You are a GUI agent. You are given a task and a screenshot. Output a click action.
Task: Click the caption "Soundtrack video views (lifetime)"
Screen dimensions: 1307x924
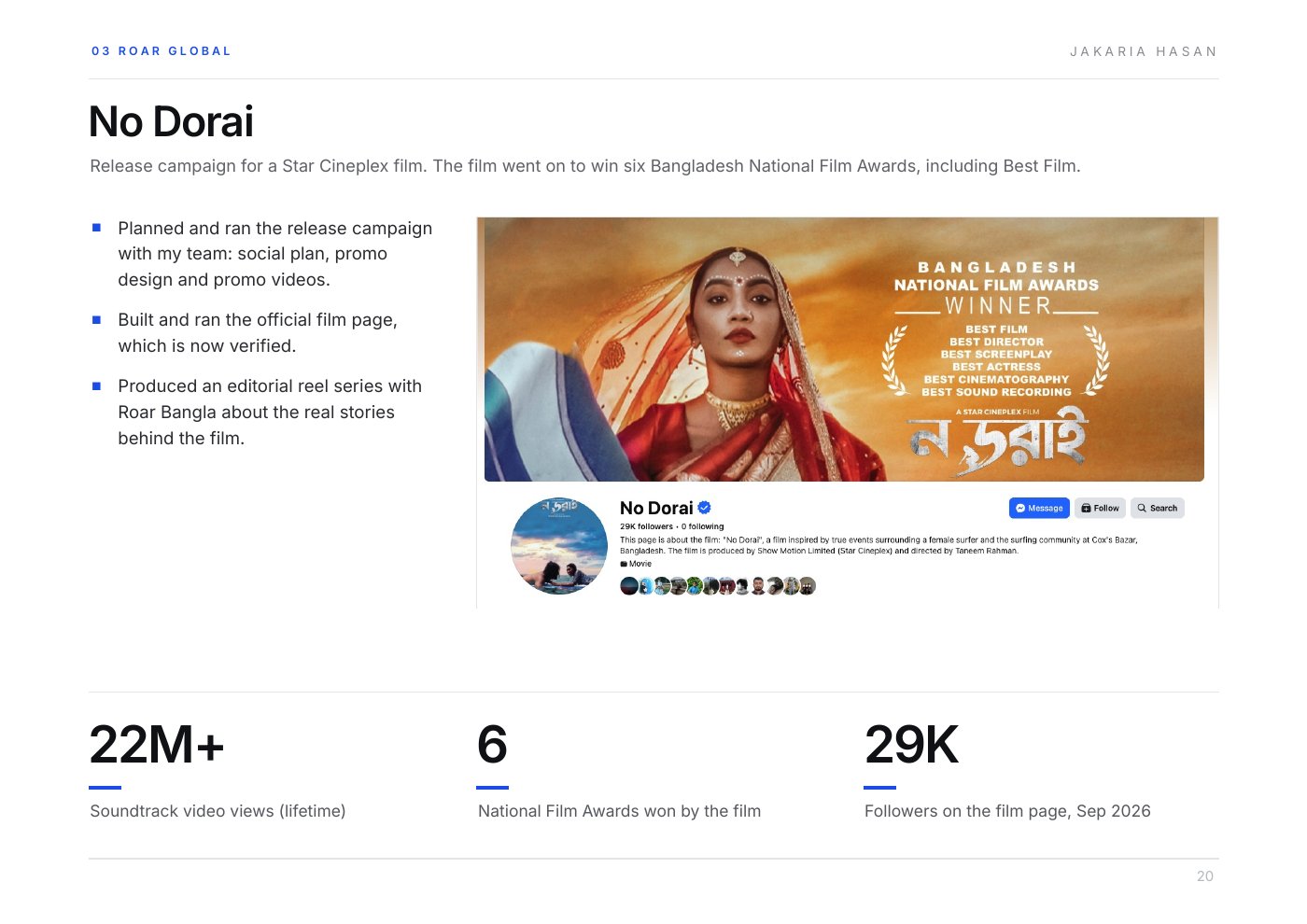click(218, 811)
